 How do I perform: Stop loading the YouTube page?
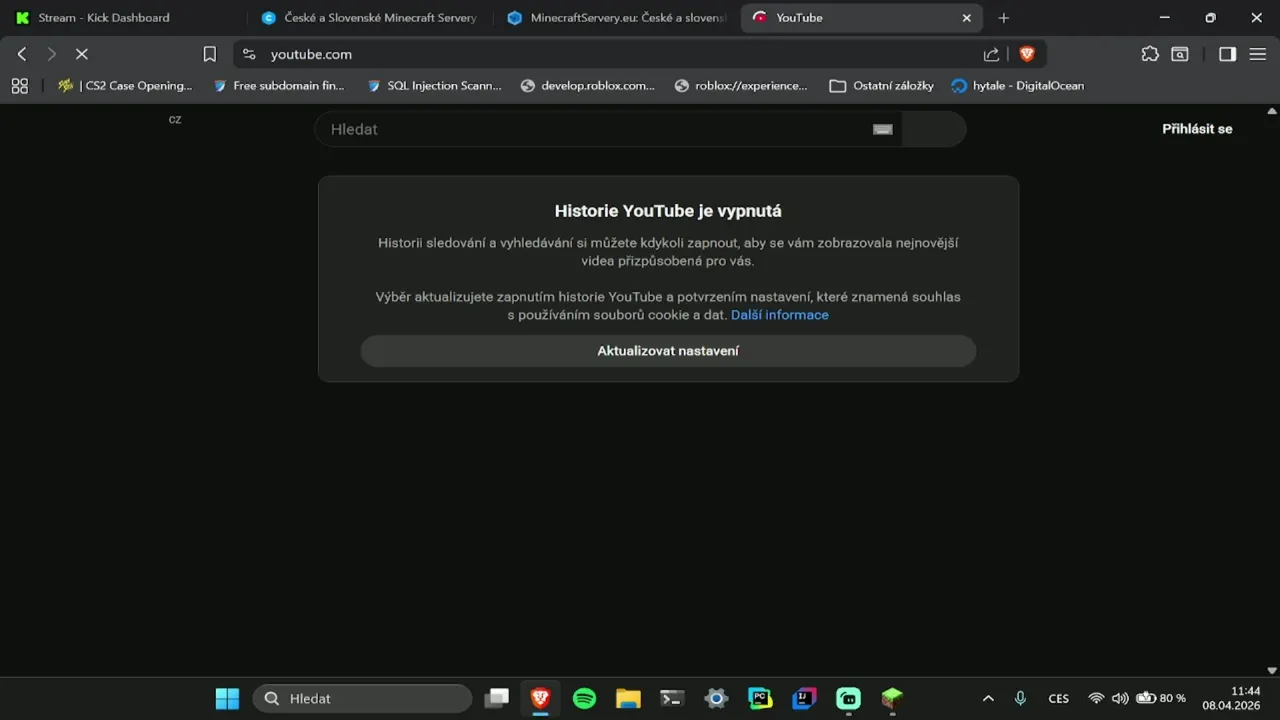coord(82,54)
